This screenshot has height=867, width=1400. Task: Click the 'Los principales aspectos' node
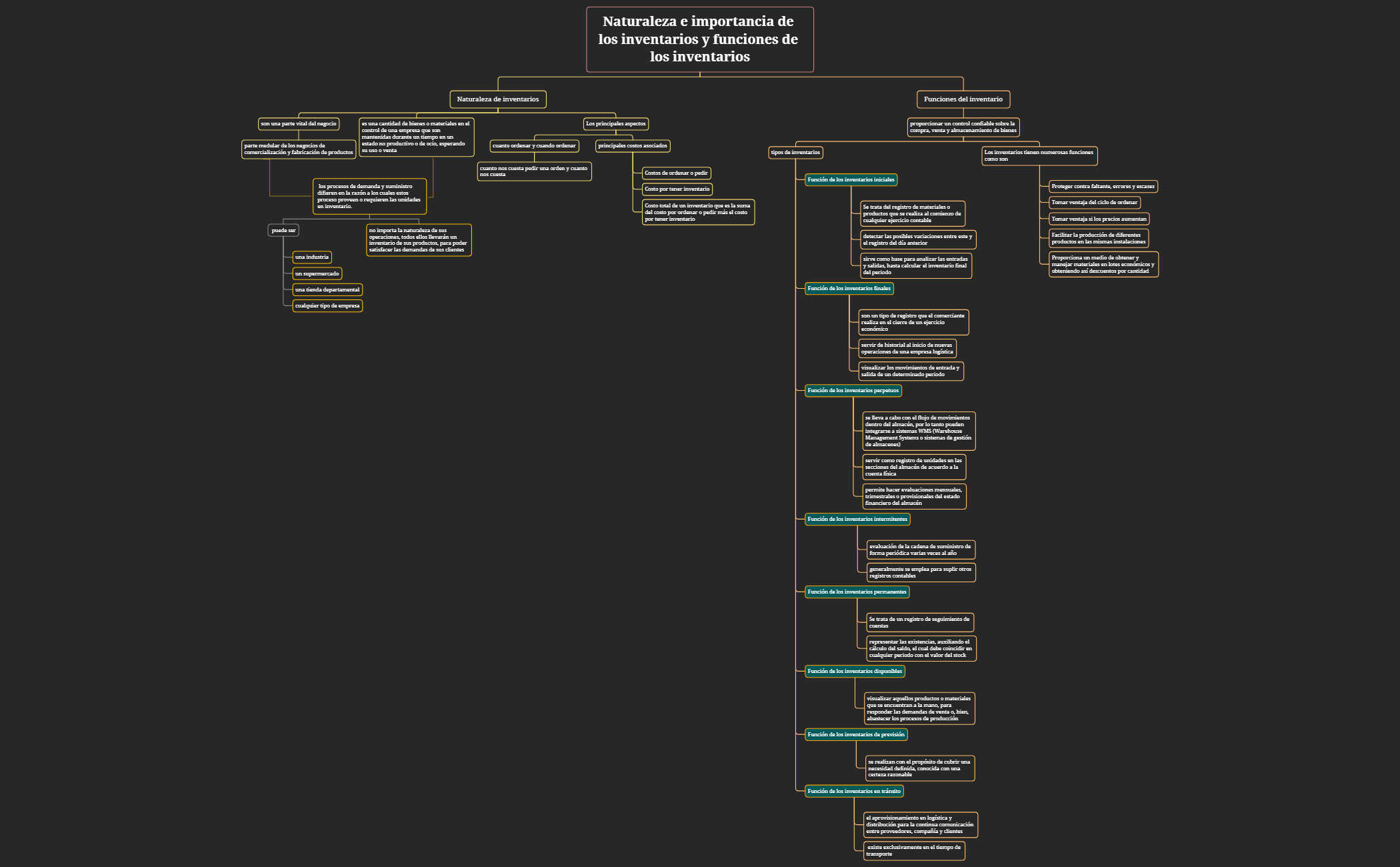(615, 124)
